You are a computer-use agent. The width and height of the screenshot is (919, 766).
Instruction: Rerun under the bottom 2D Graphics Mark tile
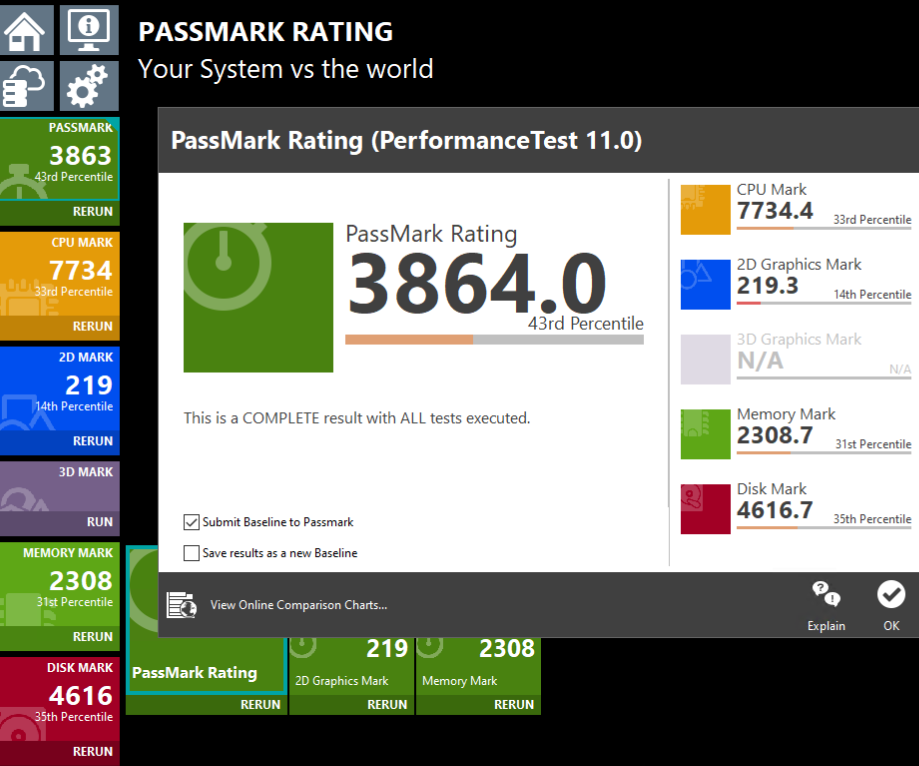[x=387, y=705]
